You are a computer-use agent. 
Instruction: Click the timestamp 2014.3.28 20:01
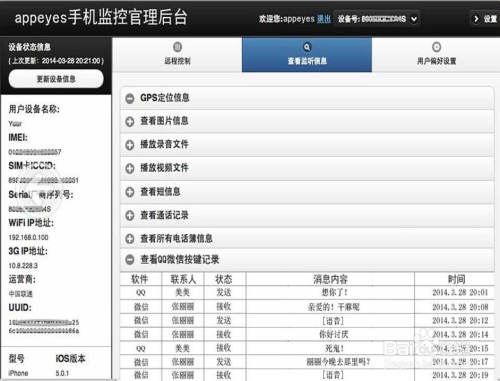(x=460, y=293)
